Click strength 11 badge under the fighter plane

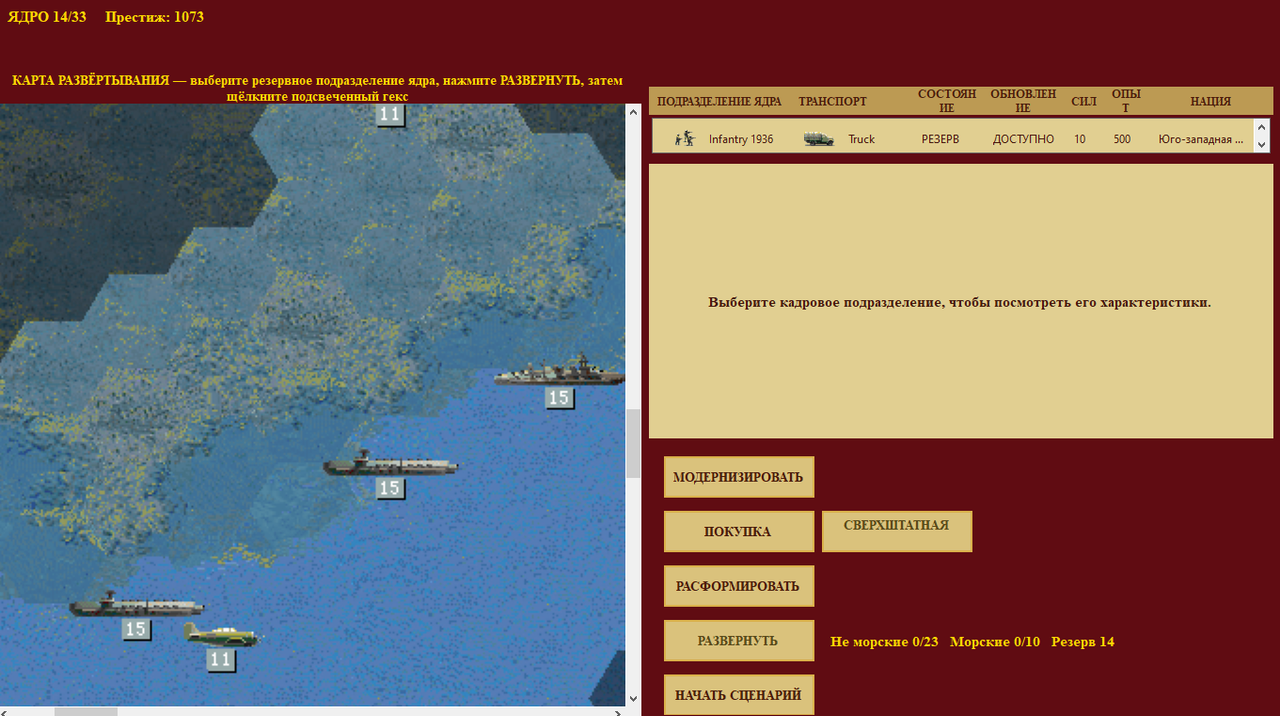(x=221, y=660)
